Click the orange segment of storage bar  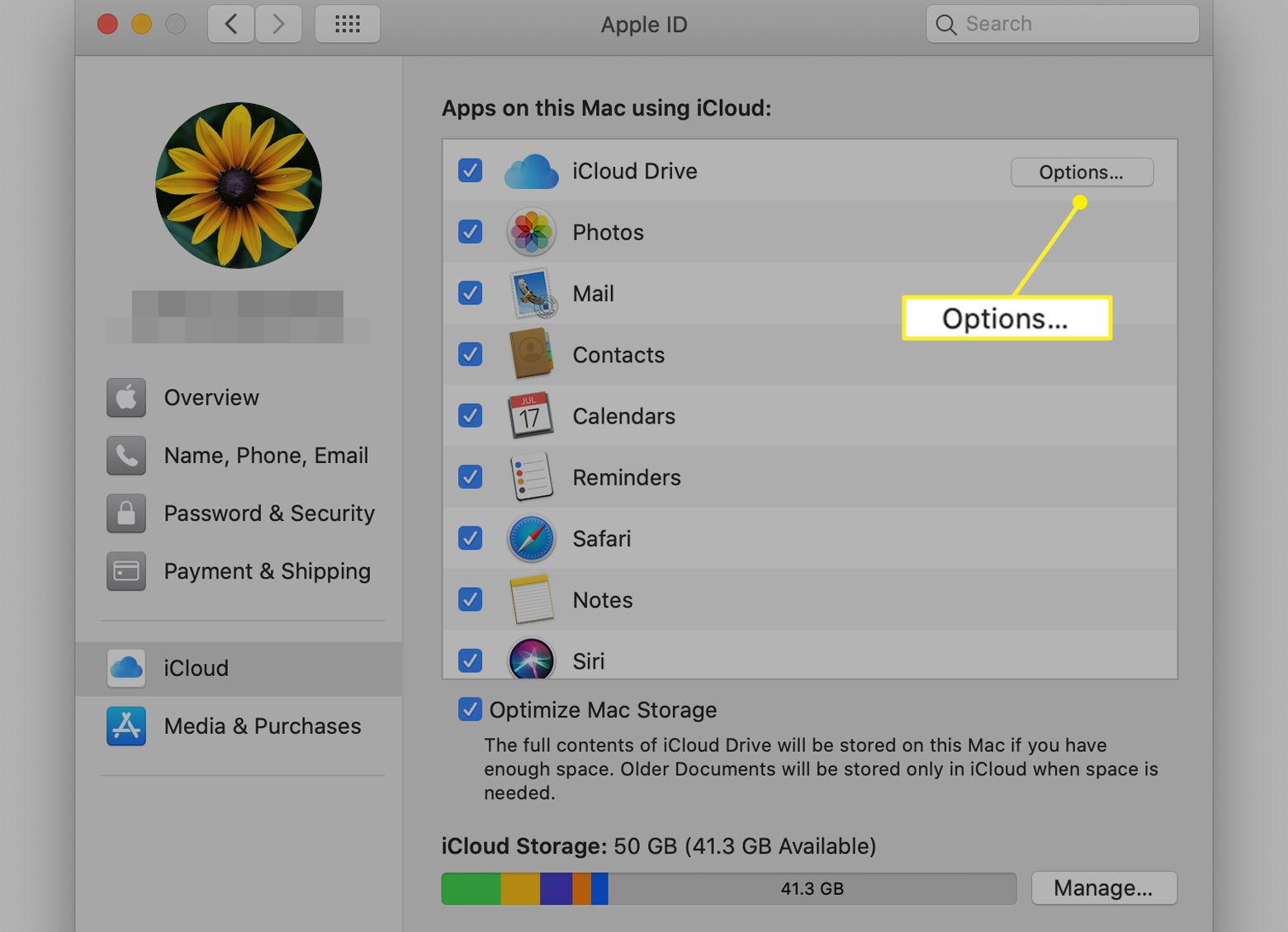point(581,888)
